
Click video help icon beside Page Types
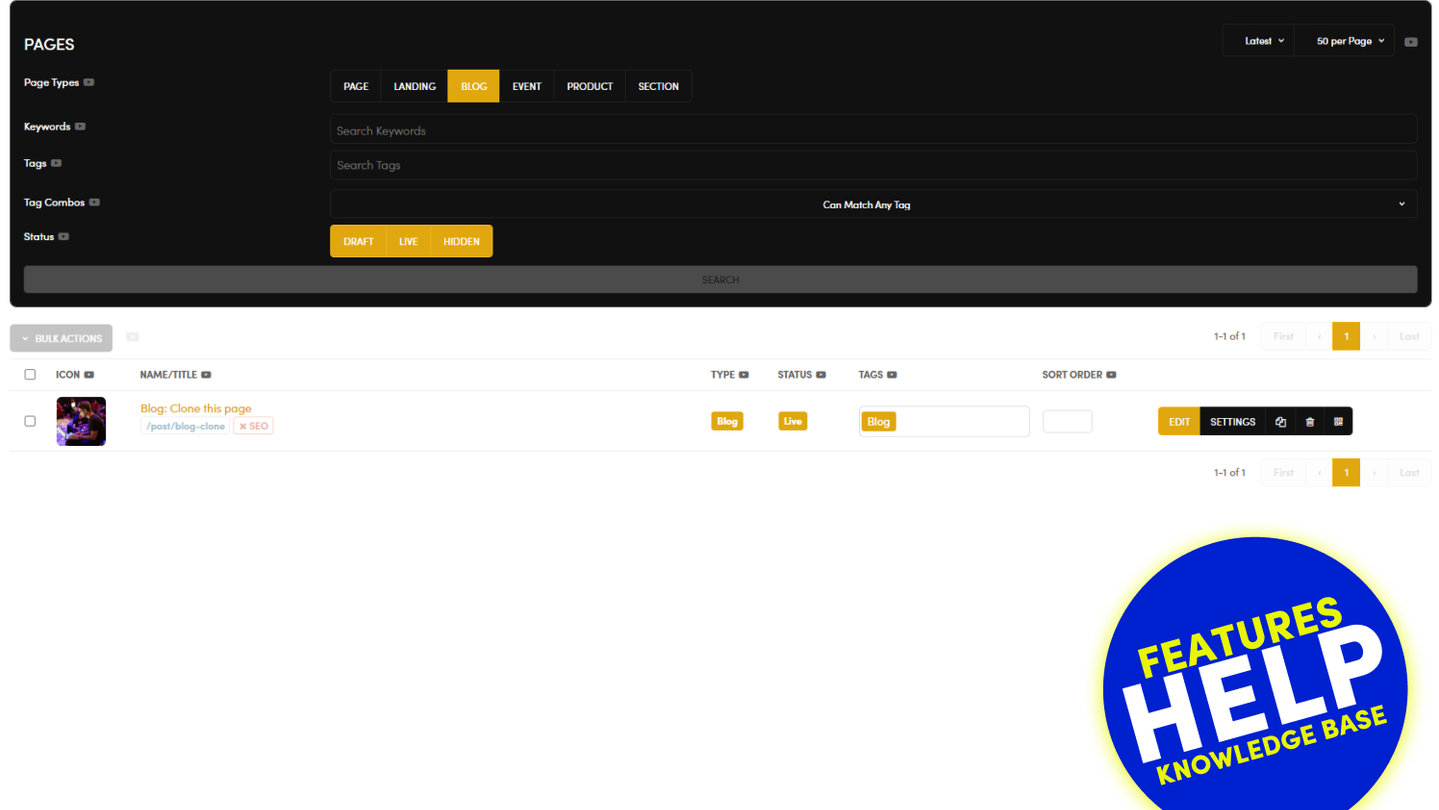click(x=89, y=83)
